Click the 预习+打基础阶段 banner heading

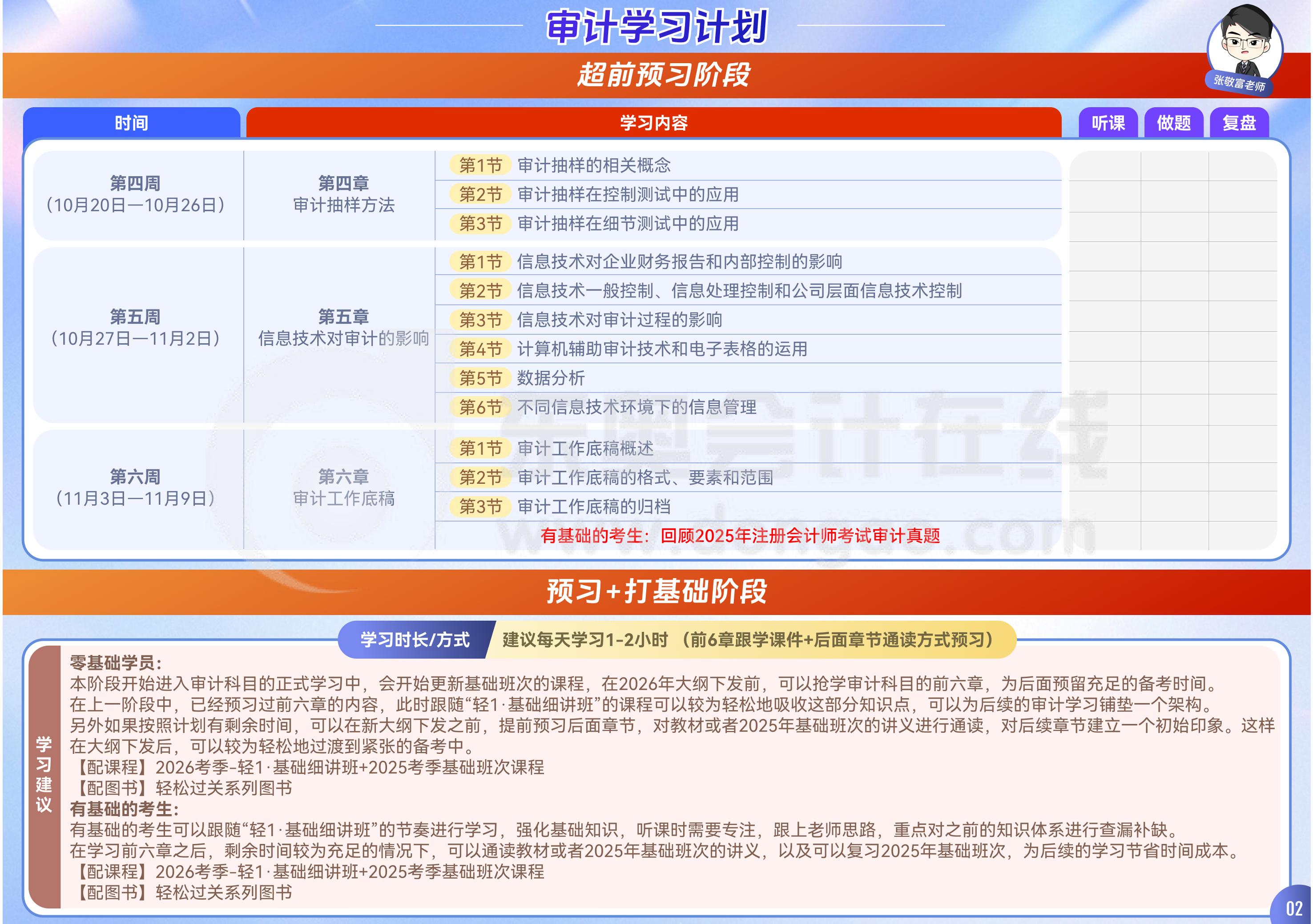[x=656, y=591]
